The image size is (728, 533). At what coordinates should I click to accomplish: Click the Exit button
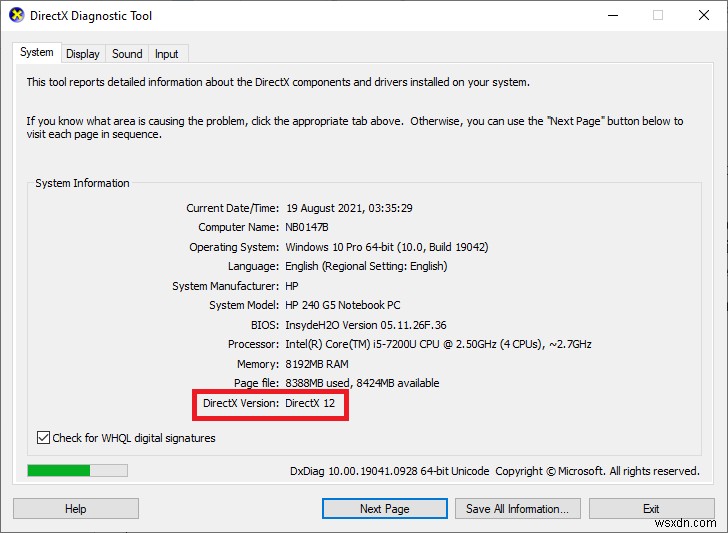click(651, 509)
